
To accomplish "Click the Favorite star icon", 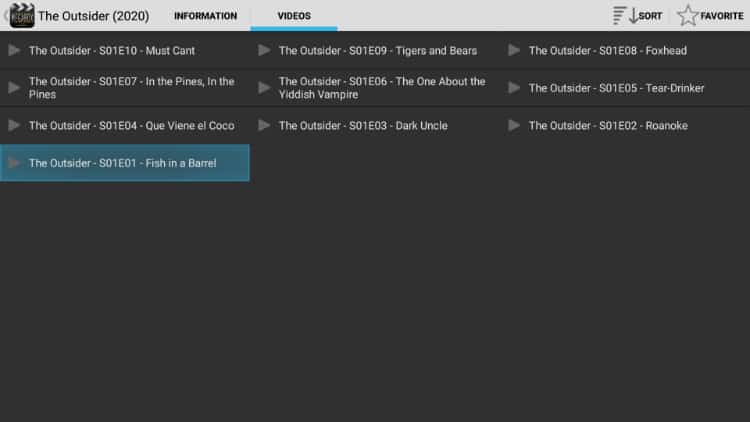I will (687, 15).
